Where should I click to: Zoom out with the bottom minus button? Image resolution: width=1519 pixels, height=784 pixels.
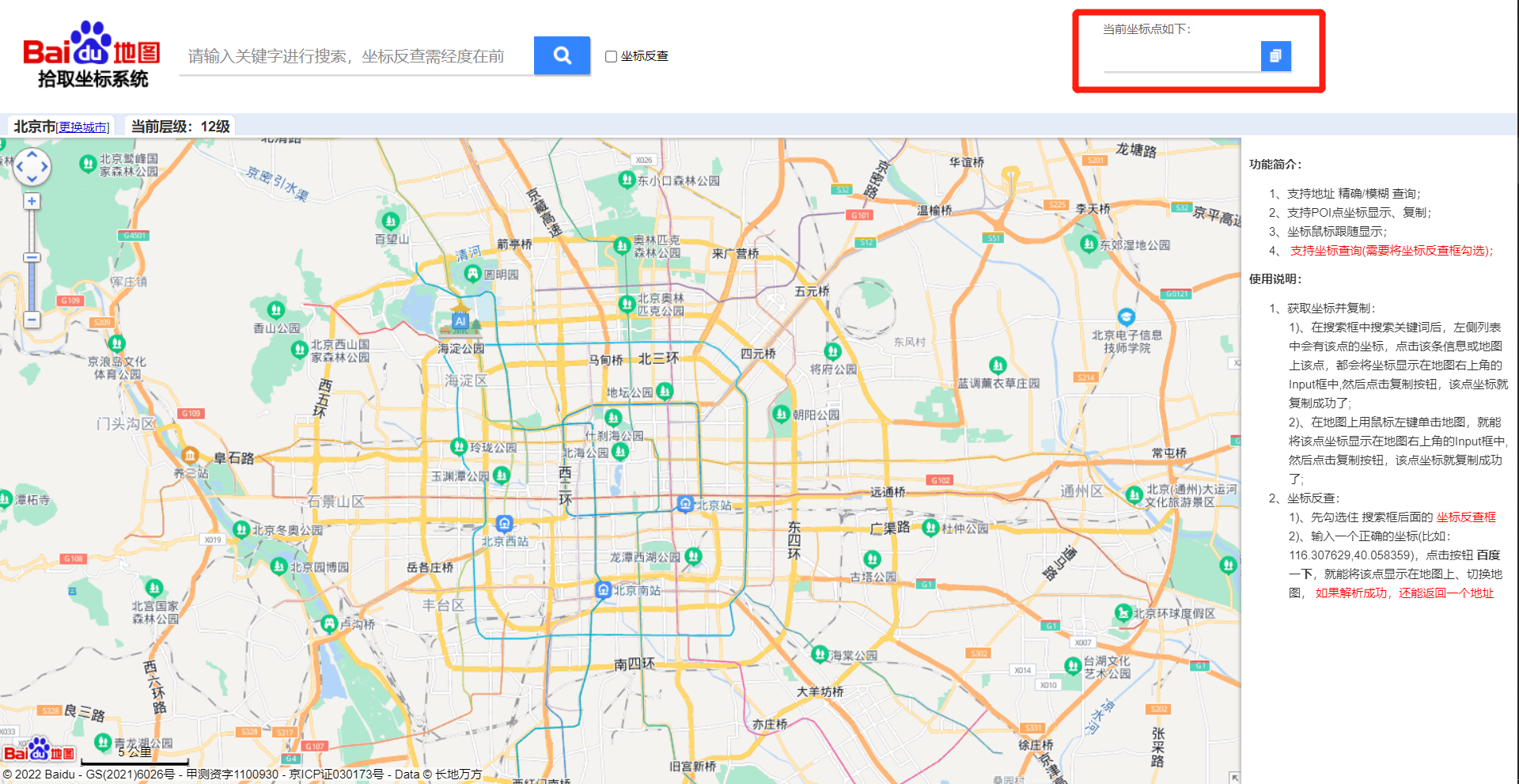pyautogui.click(x=32, y=320)
